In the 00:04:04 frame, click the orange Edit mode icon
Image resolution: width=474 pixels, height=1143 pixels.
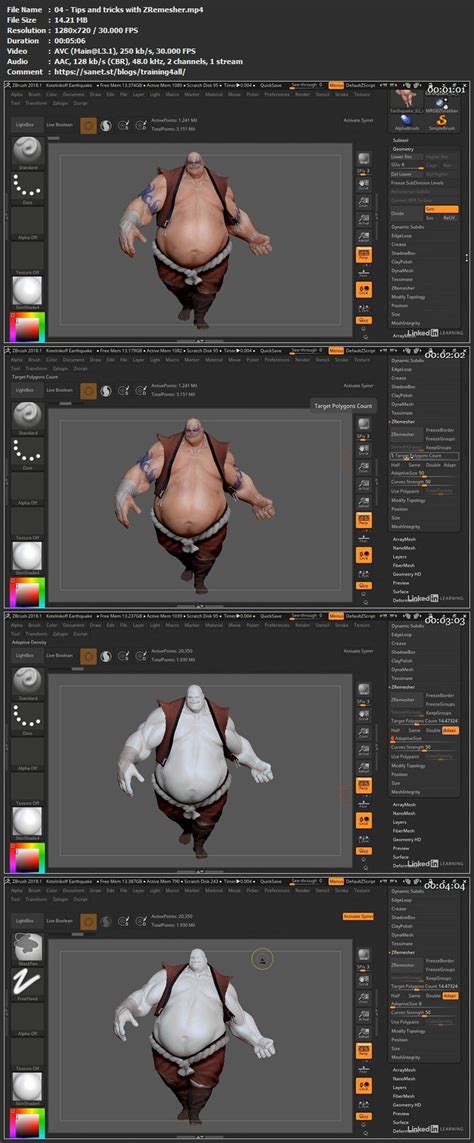click(x=88, y=921)
